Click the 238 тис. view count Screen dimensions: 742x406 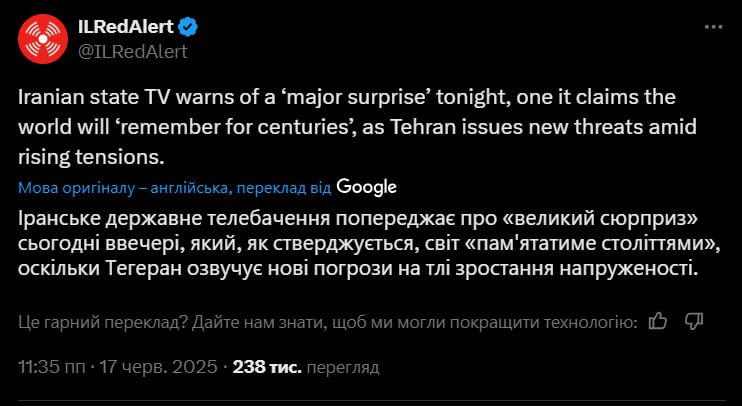coord(267,367)
